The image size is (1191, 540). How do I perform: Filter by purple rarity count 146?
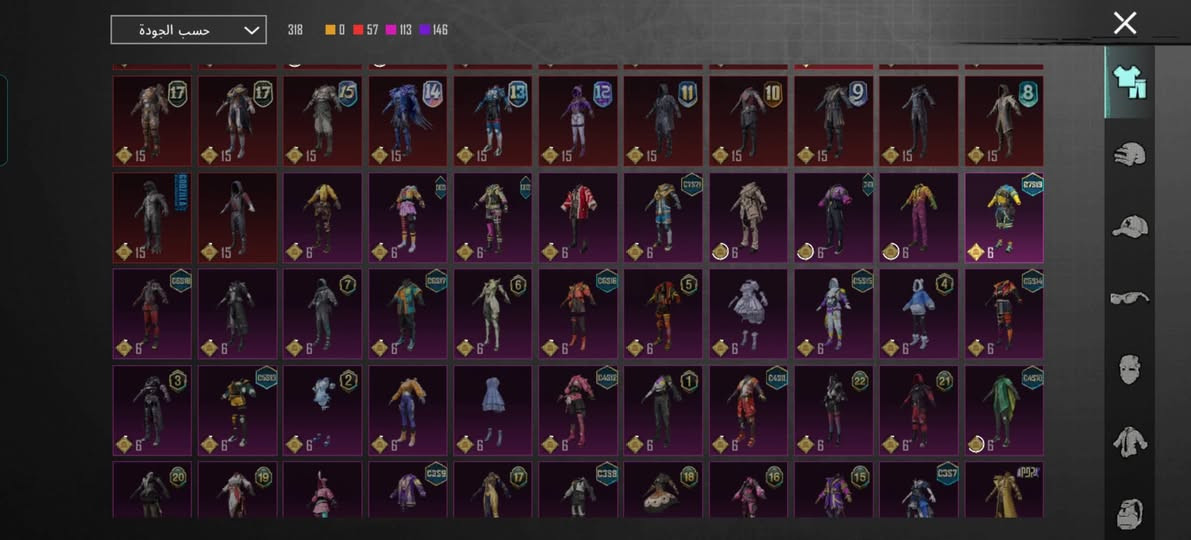[433, 30]
